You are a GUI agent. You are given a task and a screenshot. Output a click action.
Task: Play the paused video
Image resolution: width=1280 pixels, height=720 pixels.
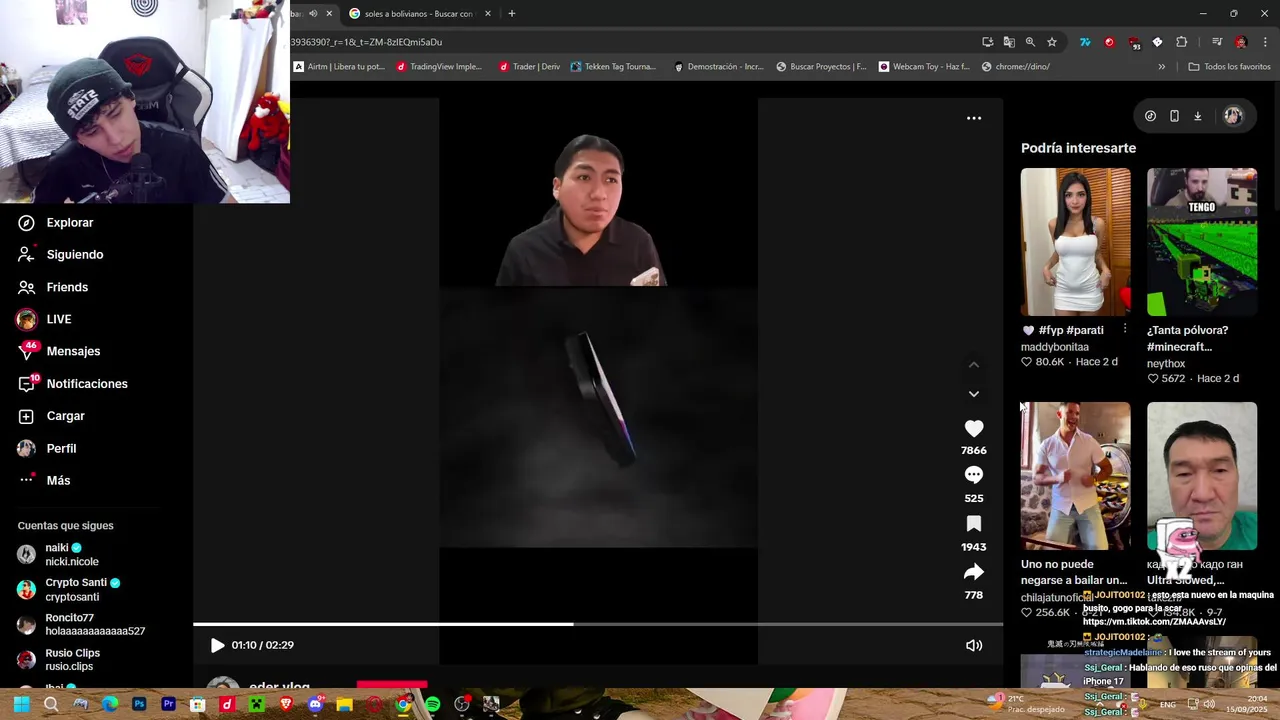(x=217, y=646)
